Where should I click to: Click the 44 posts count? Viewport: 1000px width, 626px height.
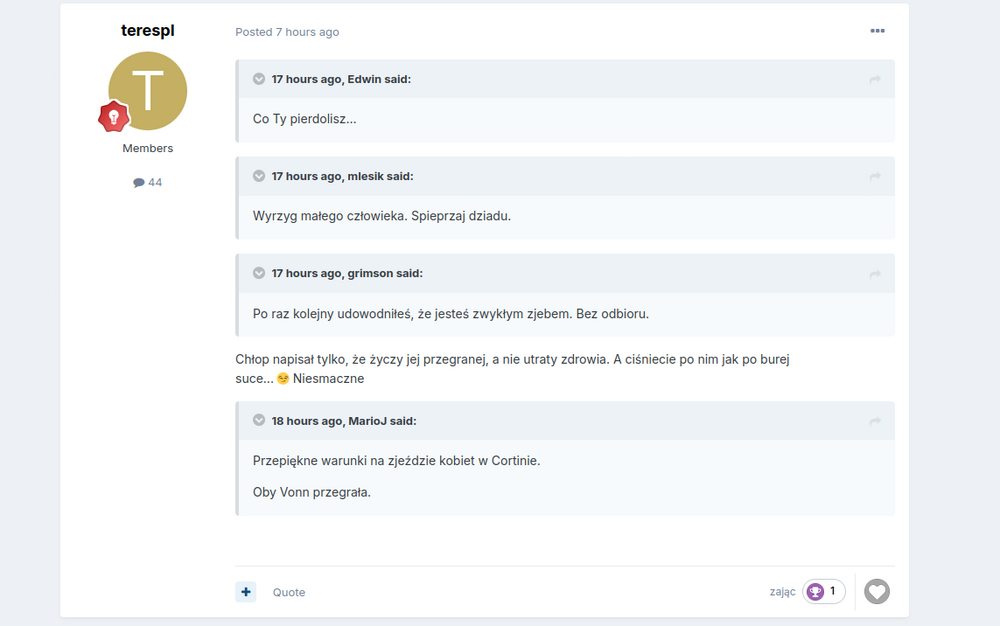tap(148, 182)
